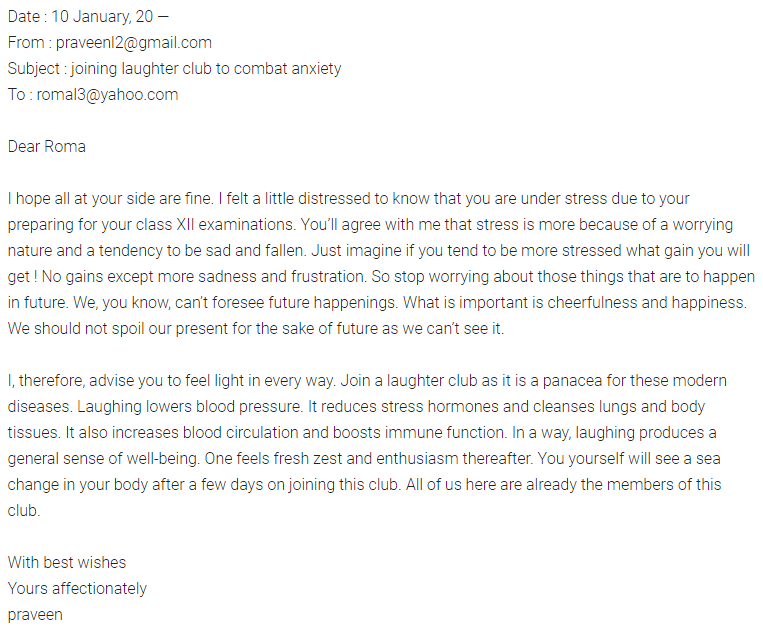Click the 'Dear Roma' greeting
The width and height of the screenshot is (763, 633).
coord(47,146)
